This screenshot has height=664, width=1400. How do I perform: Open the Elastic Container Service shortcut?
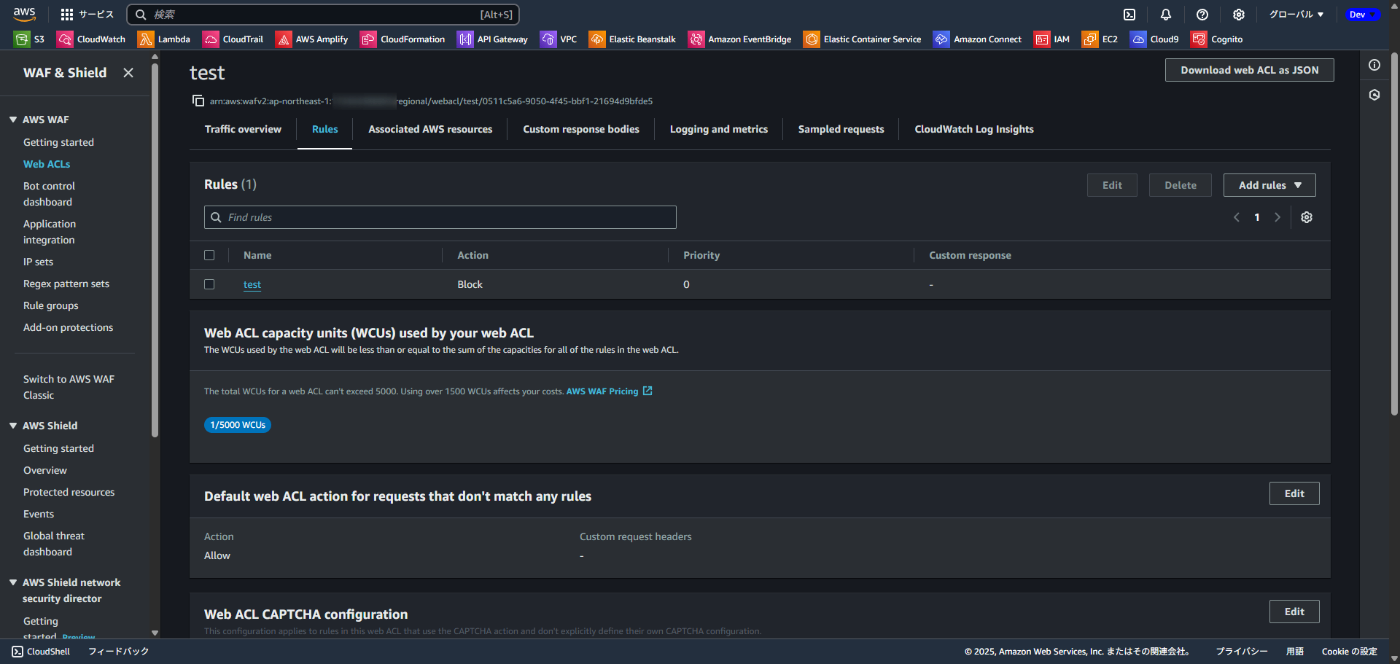pyautogui.click(x=863, y=39)
